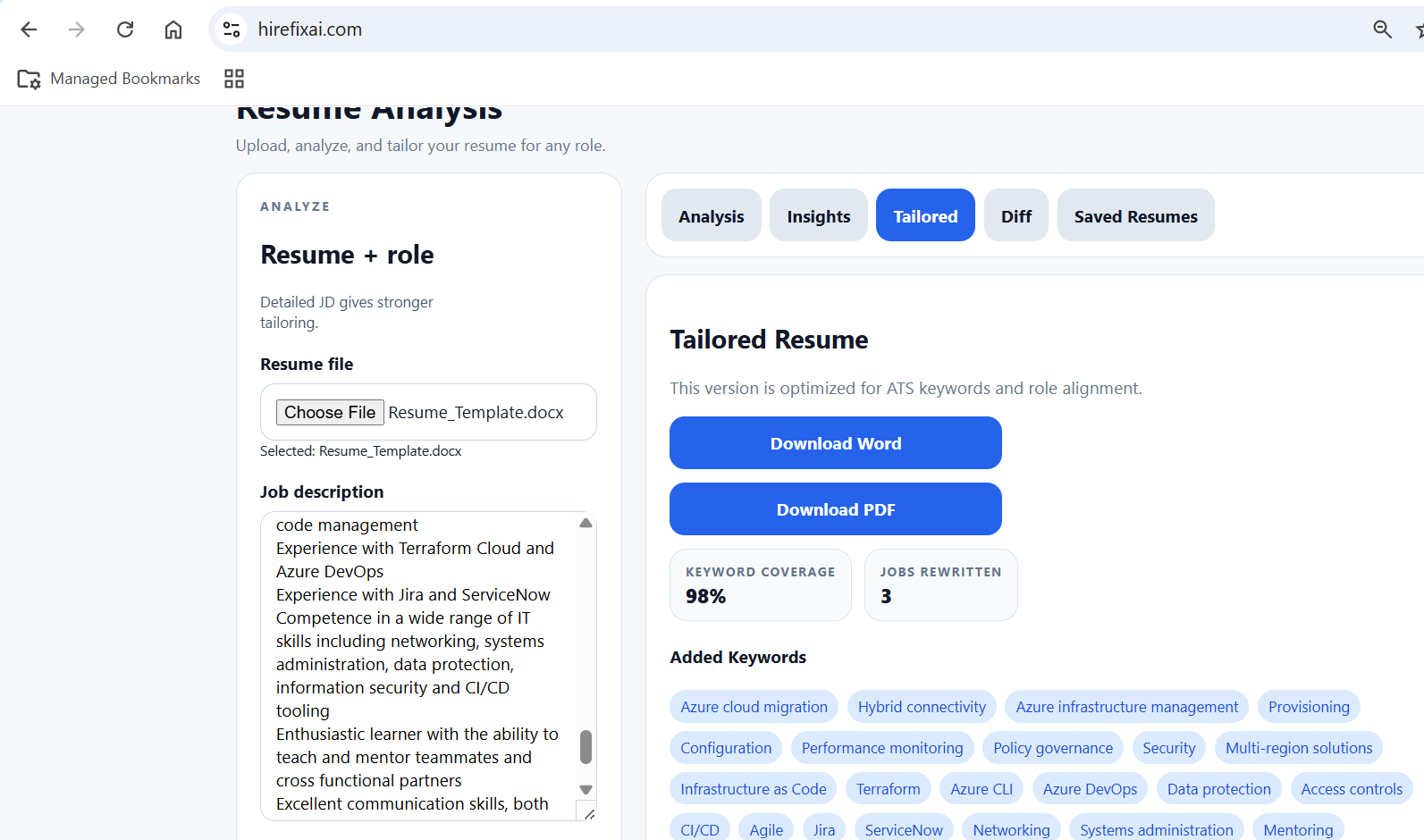Open the apps grid icon
This screenshot has width=1424, height=840.
tap(234, 79)
